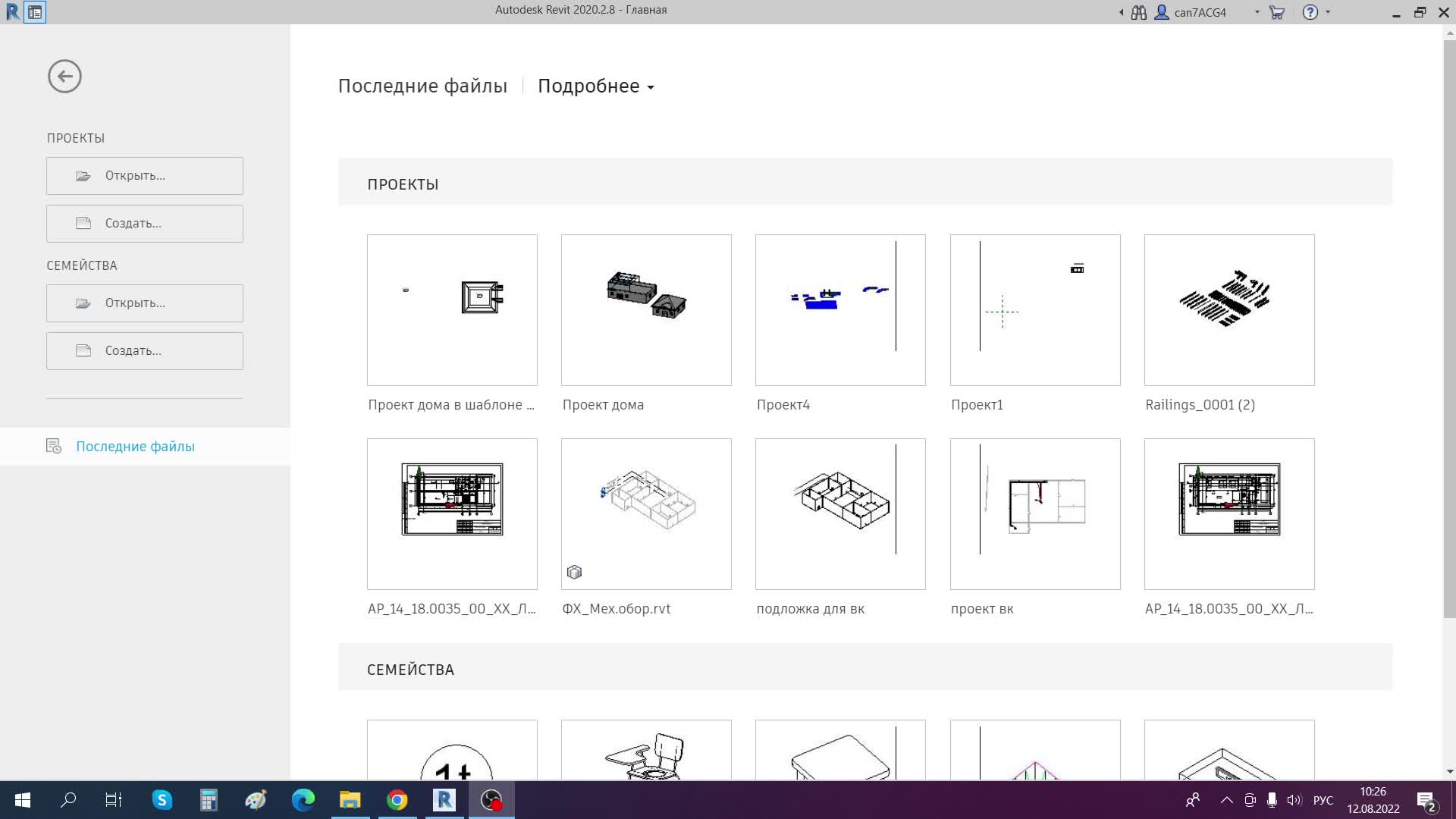Click the Help question mark icon
The width and height of the screenshot is (1456, 819).
pos(1310,12)
